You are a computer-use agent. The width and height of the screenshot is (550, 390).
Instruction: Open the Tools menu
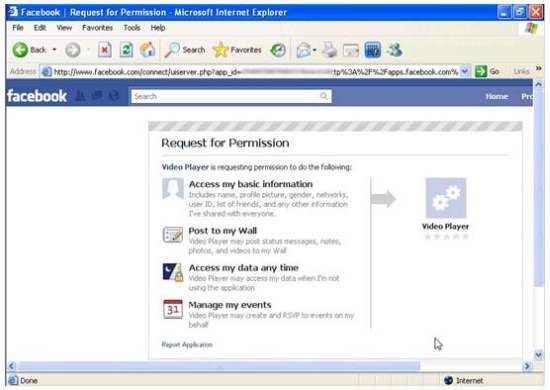point(132,28)
